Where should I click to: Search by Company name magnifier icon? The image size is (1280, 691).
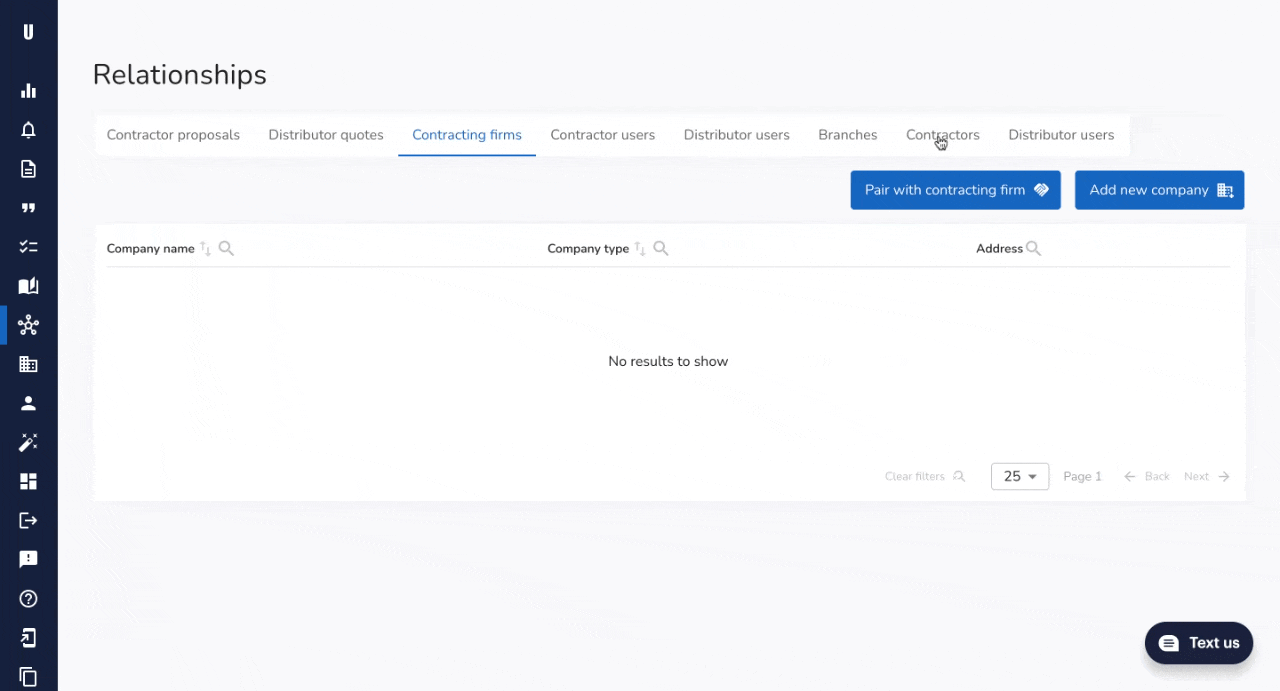226,249
